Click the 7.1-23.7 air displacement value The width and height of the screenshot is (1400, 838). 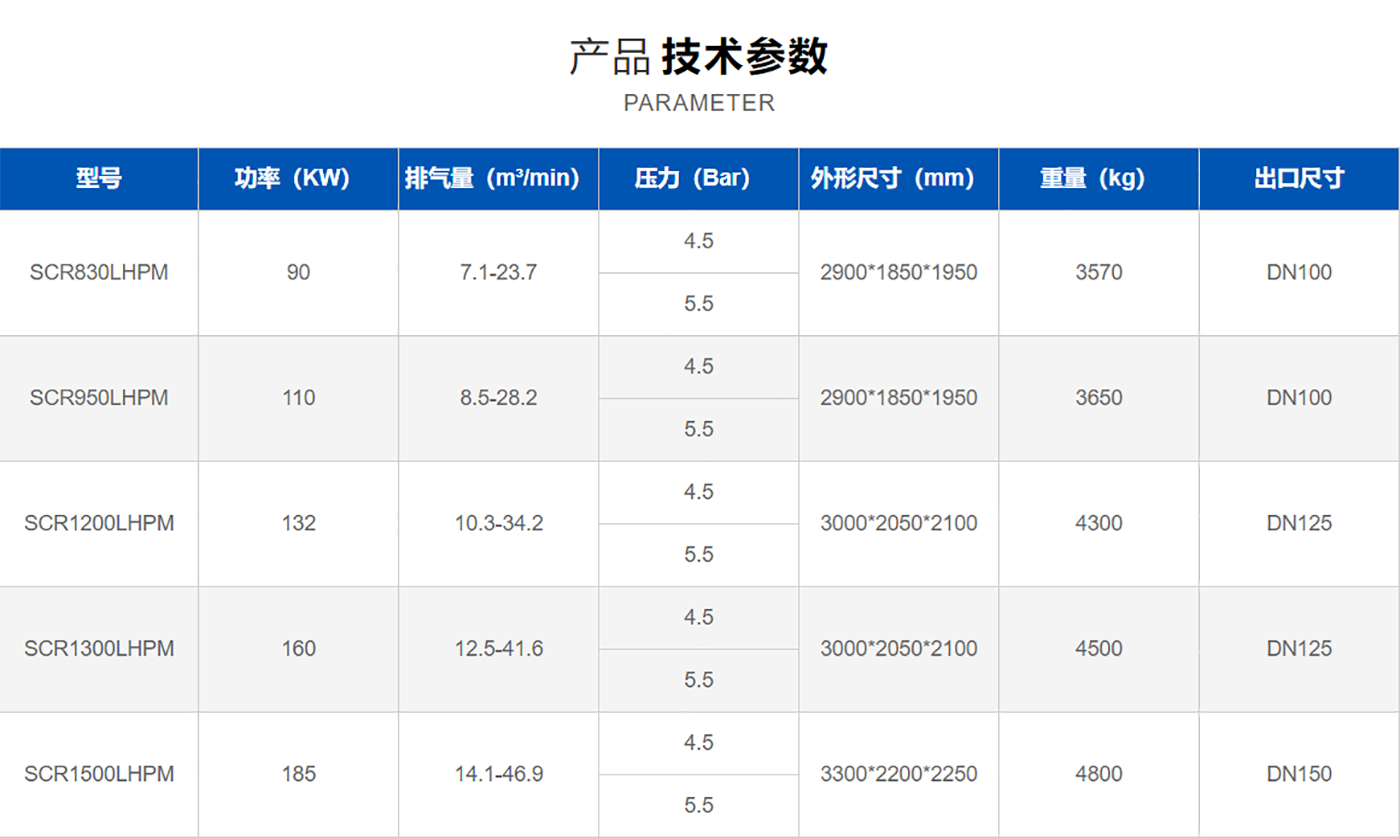[498, 272]
